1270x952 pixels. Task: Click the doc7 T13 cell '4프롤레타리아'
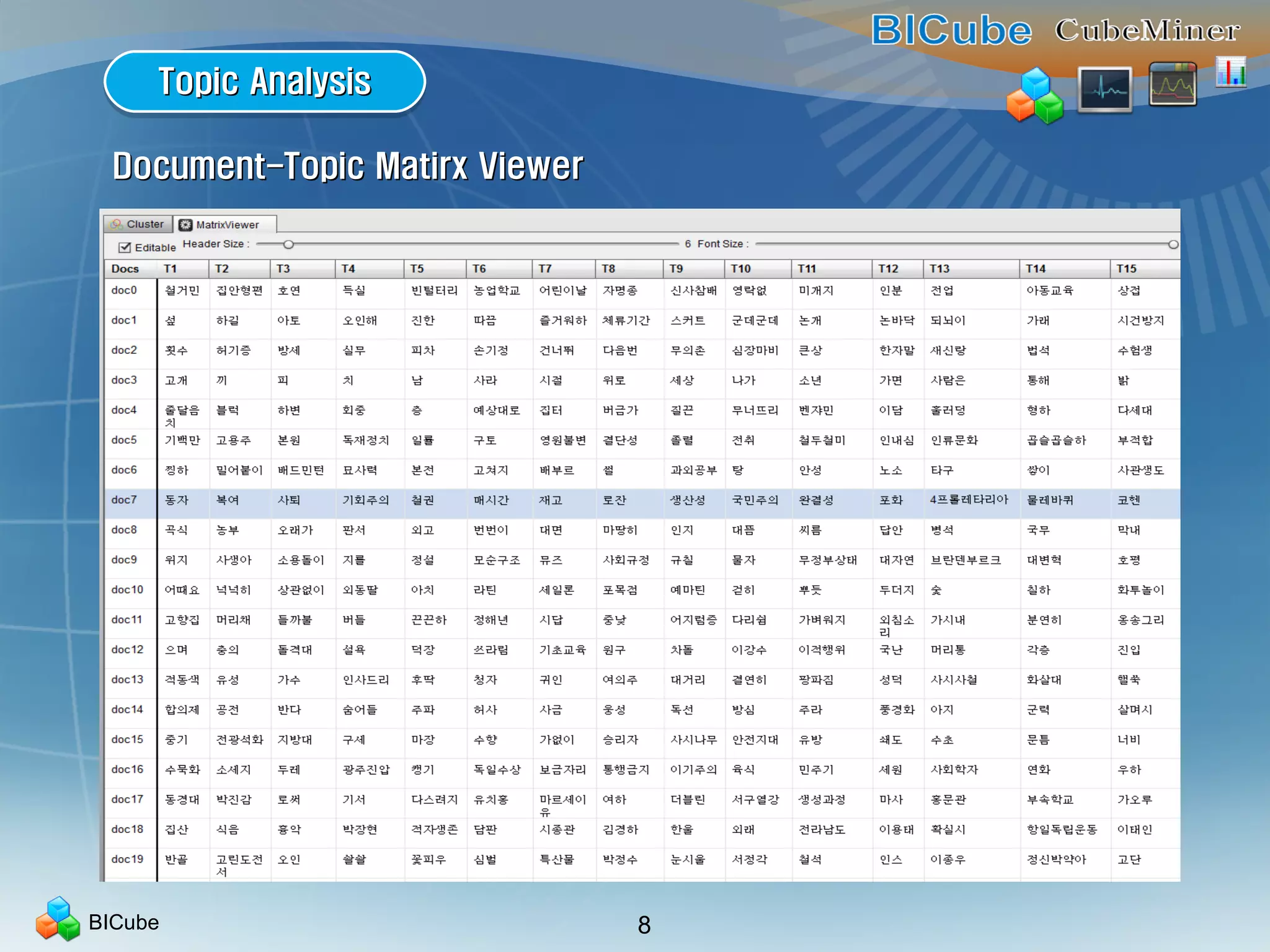click(x=969, y=500)
